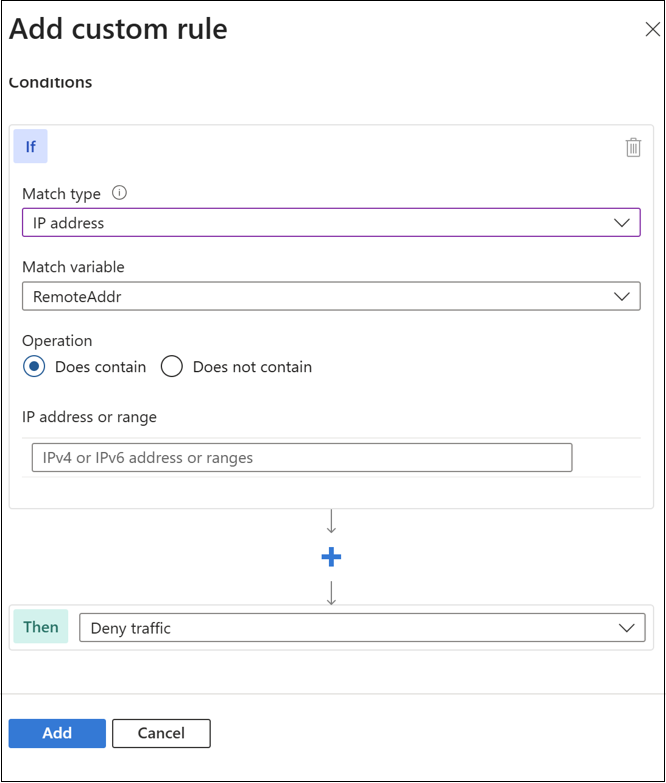Add another condition with the plus icon
This screenshot has width=666, height=783.
[x=331, y=558]
